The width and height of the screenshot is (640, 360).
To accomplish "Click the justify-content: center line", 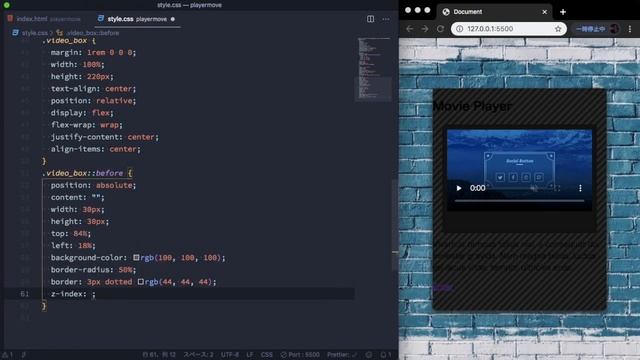I will pos(104,137).
